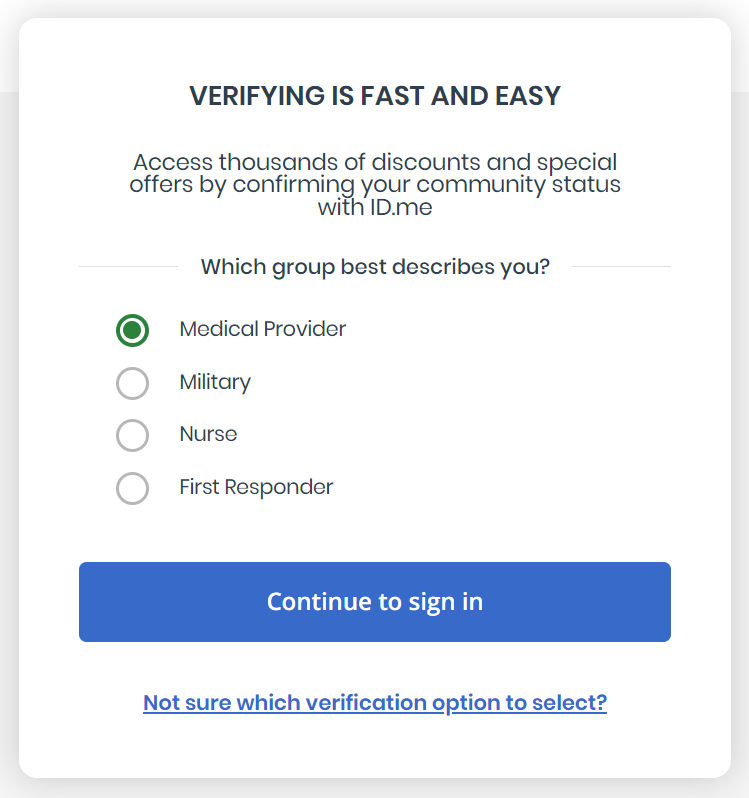Screen dimensions: 749x798
Task: Click the divider line left of the group question
Action: (128, 267)
